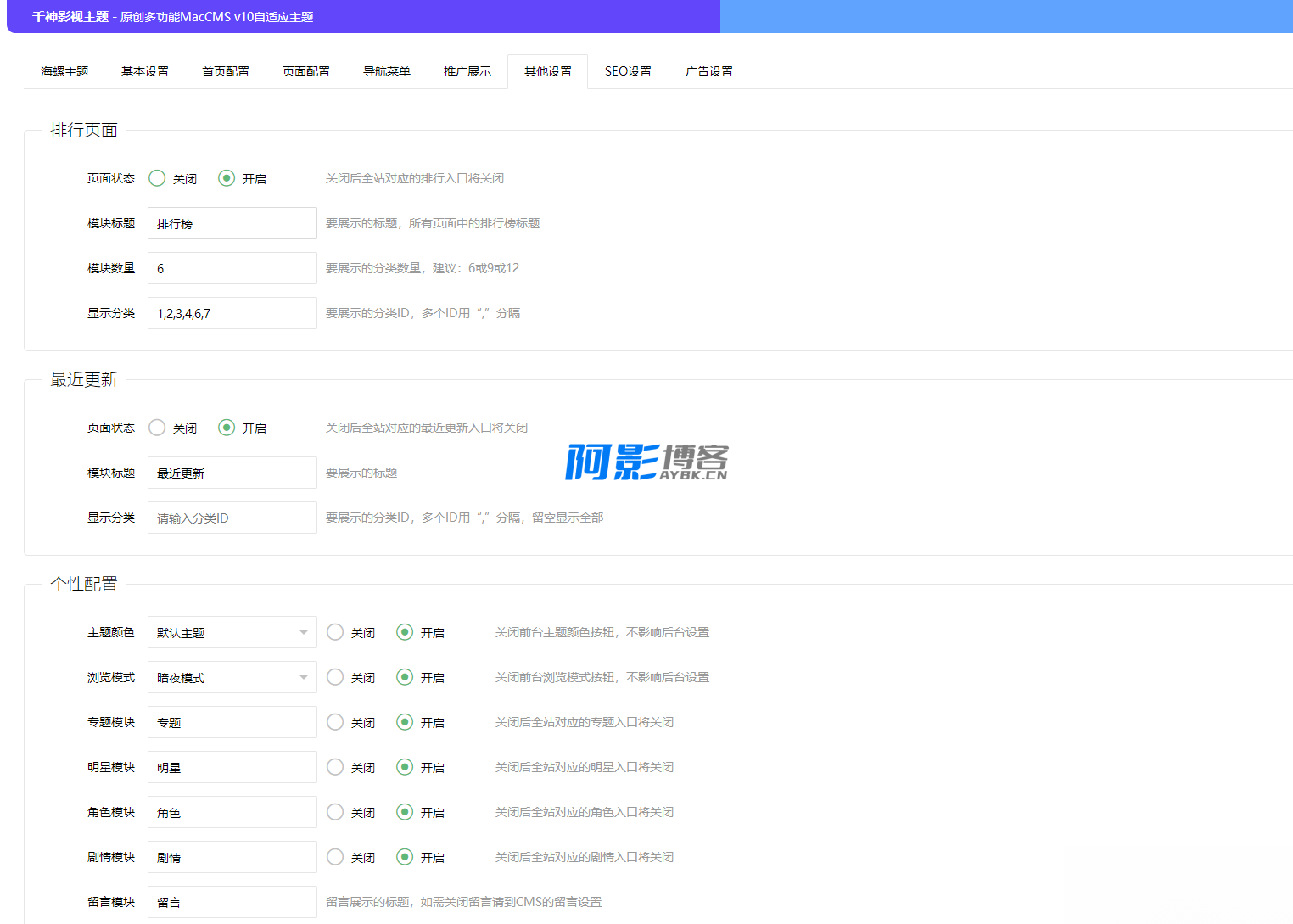
Task: Select hint 关闭后全站对应的剧情入口将关闭
Action: 585,857
